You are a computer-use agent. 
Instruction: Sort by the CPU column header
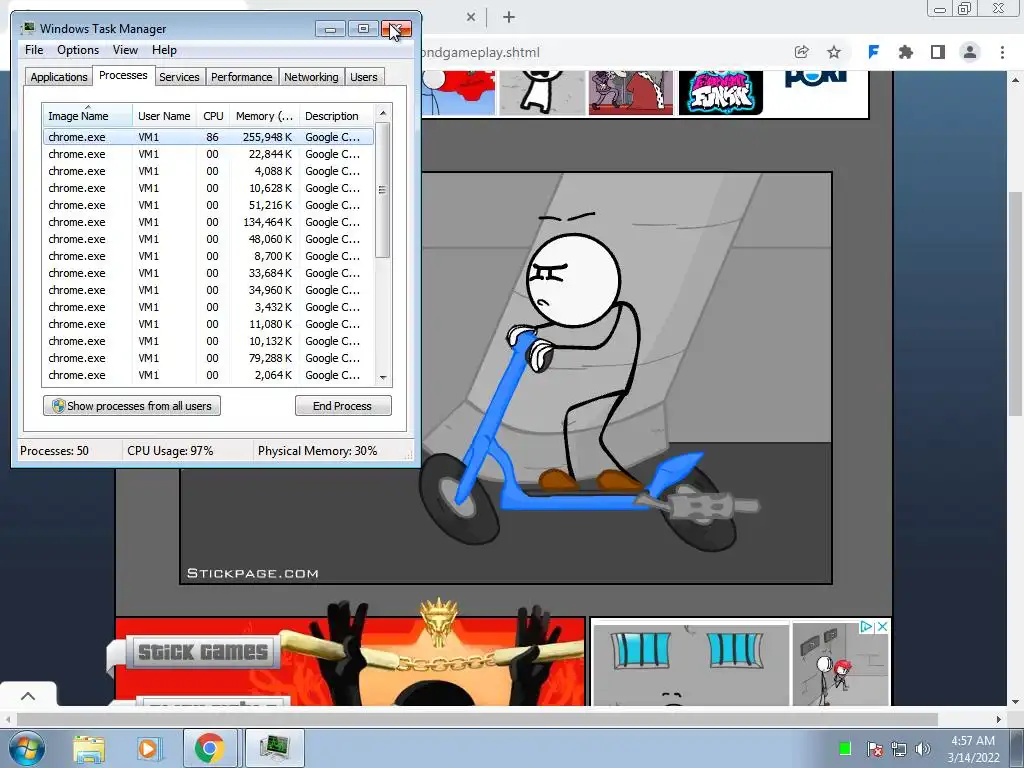tap(213, 116)
